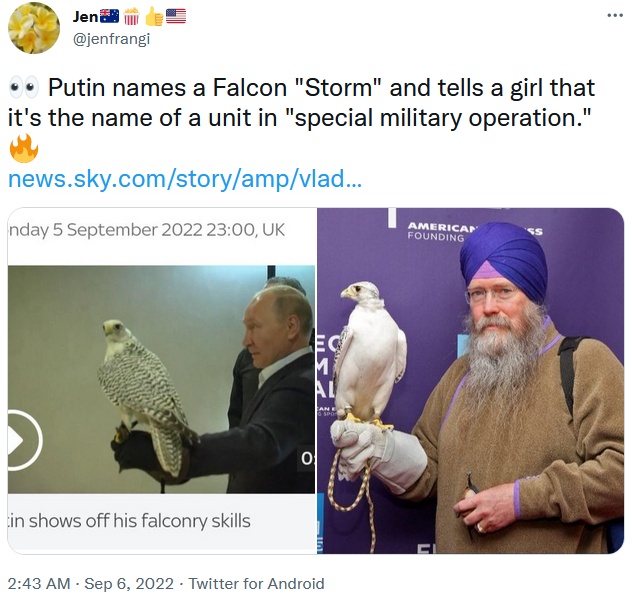Viewport: 632px width, 599px height.
Task: Click the play button on the video
Action: 21,440
